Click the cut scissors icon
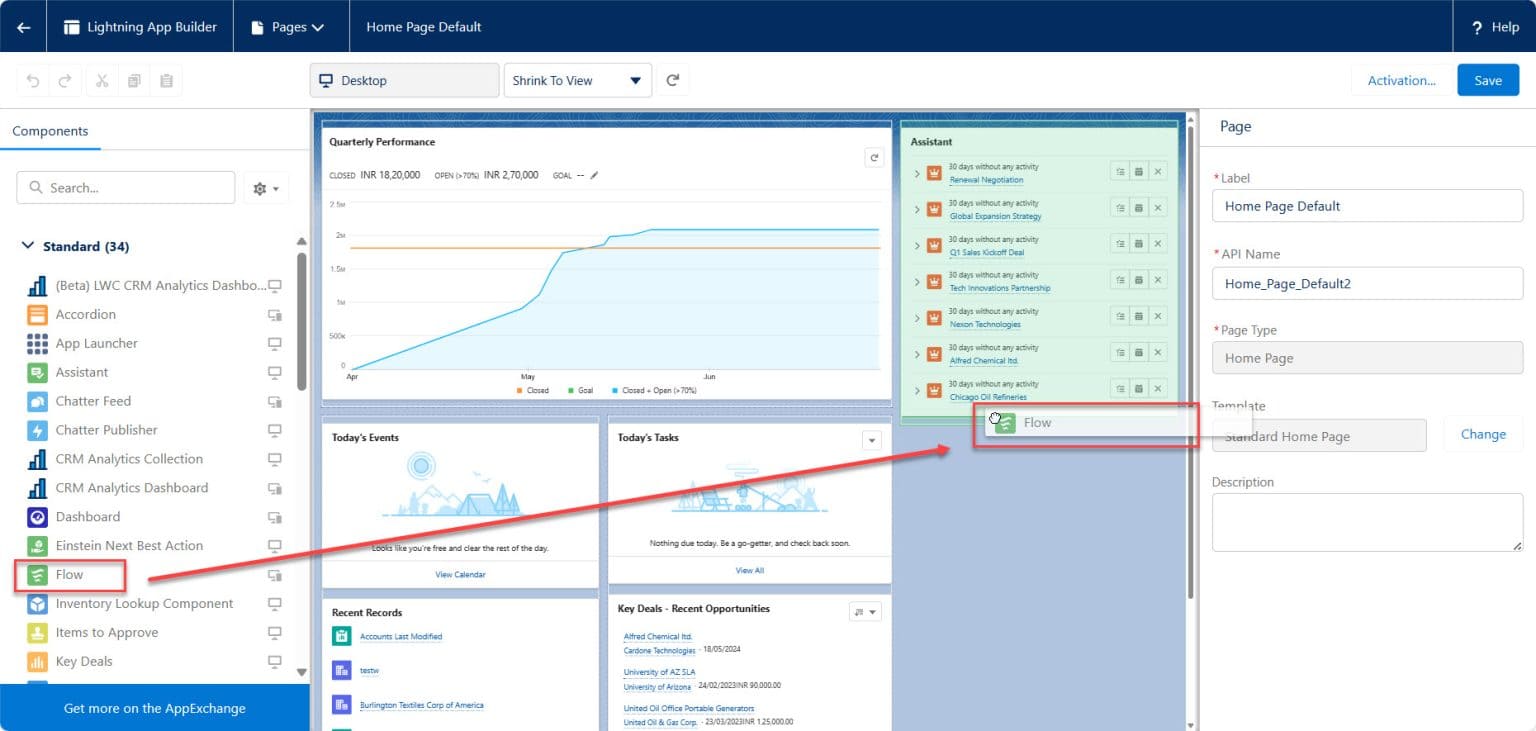Screen dimensions: 1536x731 pos(102,81)
